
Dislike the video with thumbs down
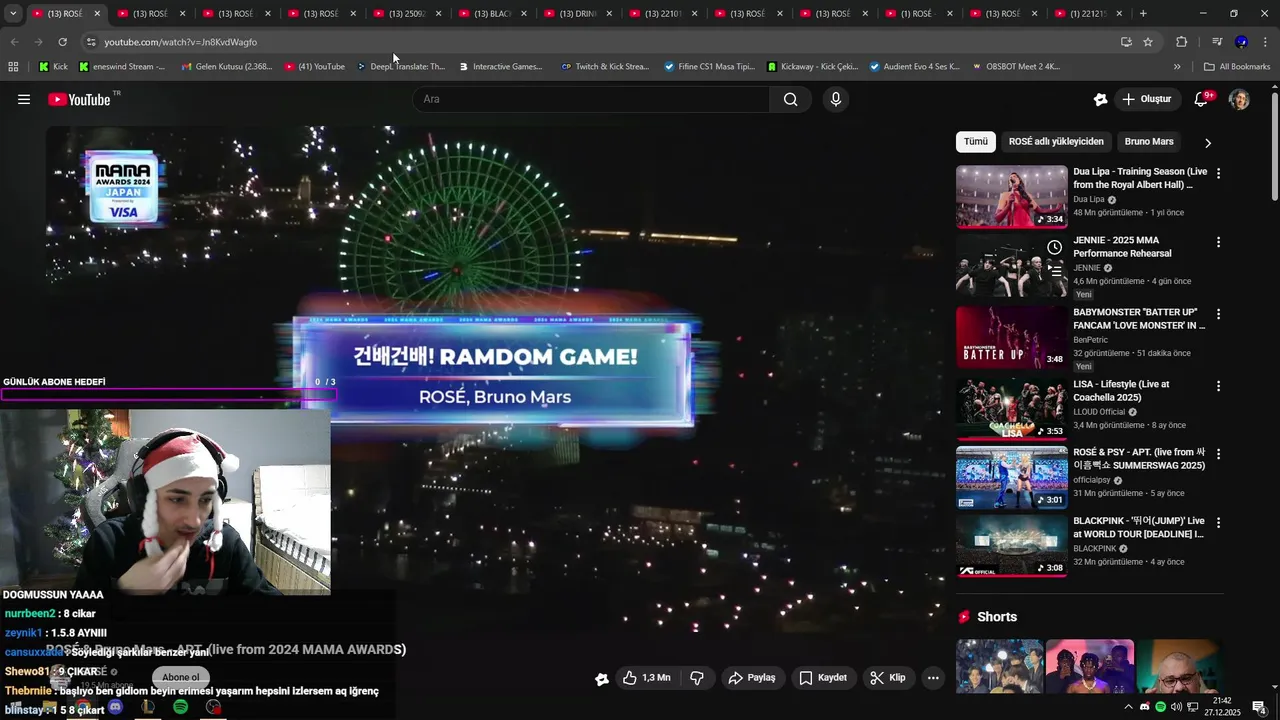coord(697,678)
